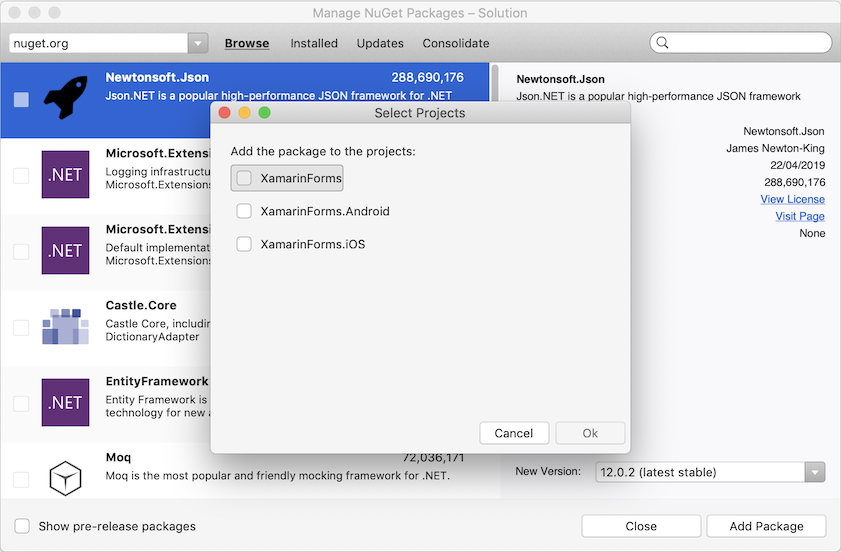This screenshot has width=841, height=552.
Task: Open the View License link
Action: (x=792, y=199)
